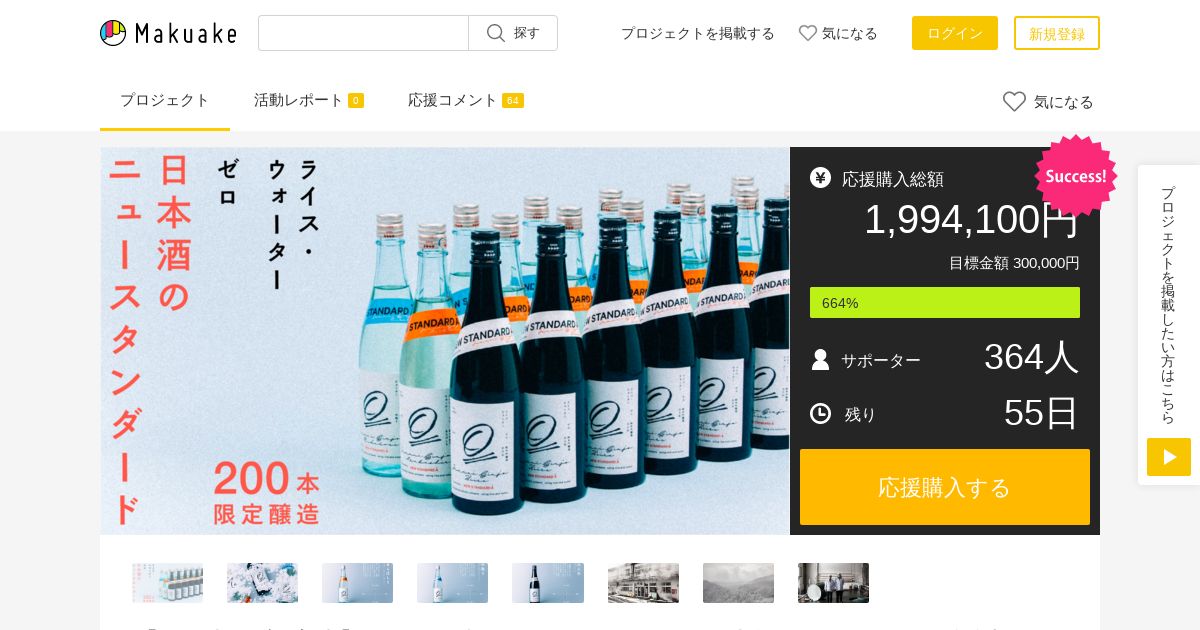Click the yellow play arrow on side panel

click(1169, 457)
